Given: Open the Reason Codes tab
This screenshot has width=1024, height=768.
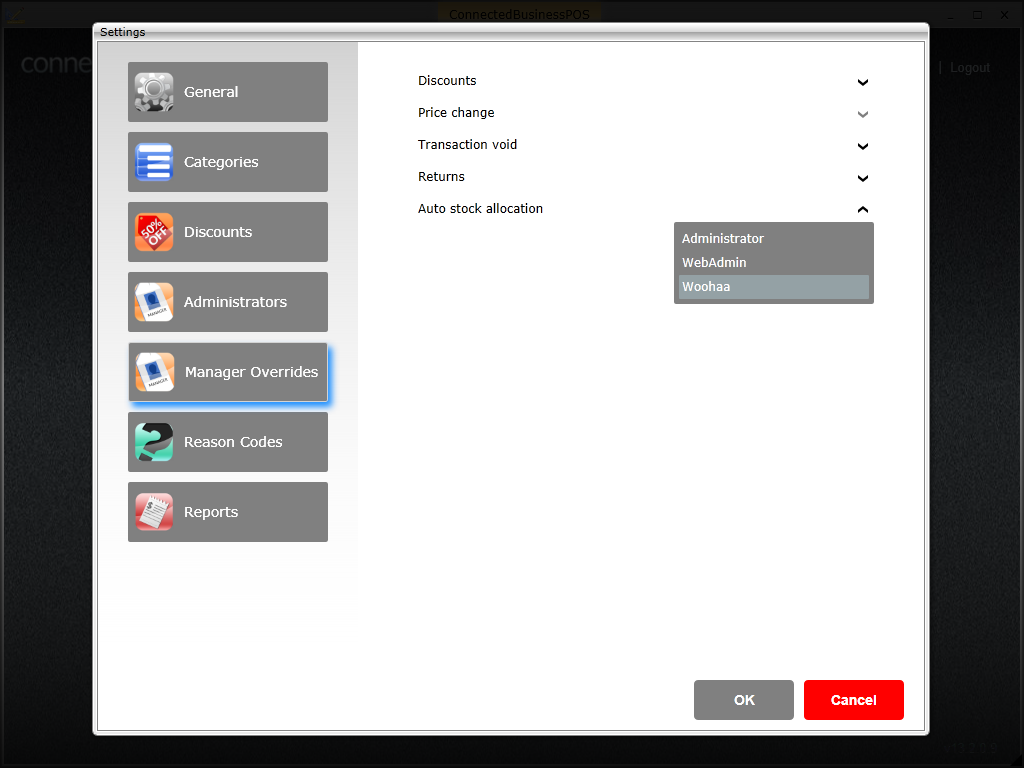Looking at the screenshot, I should pos(228,442).
